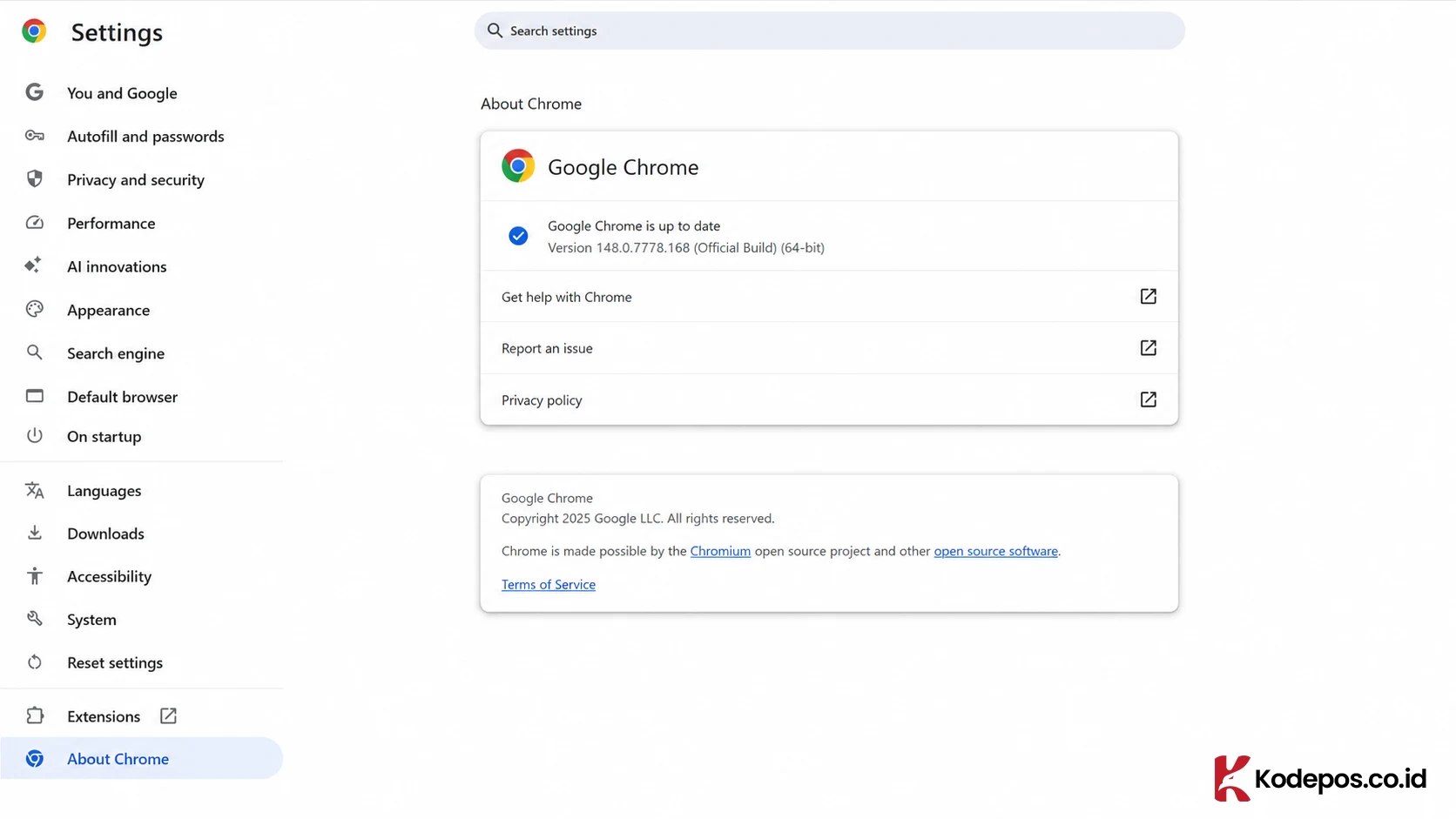Click the search magnifier icon in Search settings
Screen dimensions: 1456x819
coord(495,30)
